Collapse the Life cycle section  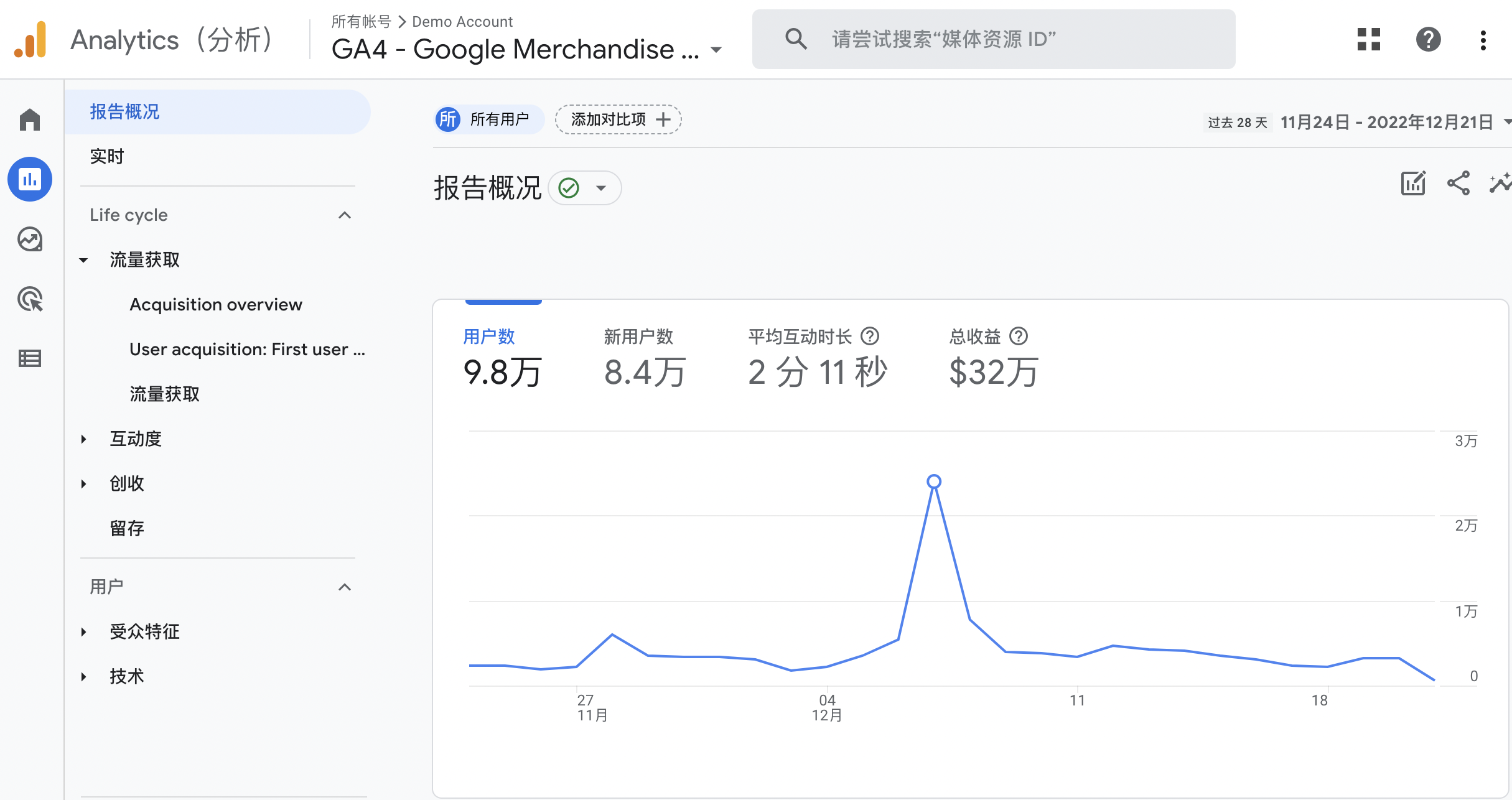(x=345, y=215)
